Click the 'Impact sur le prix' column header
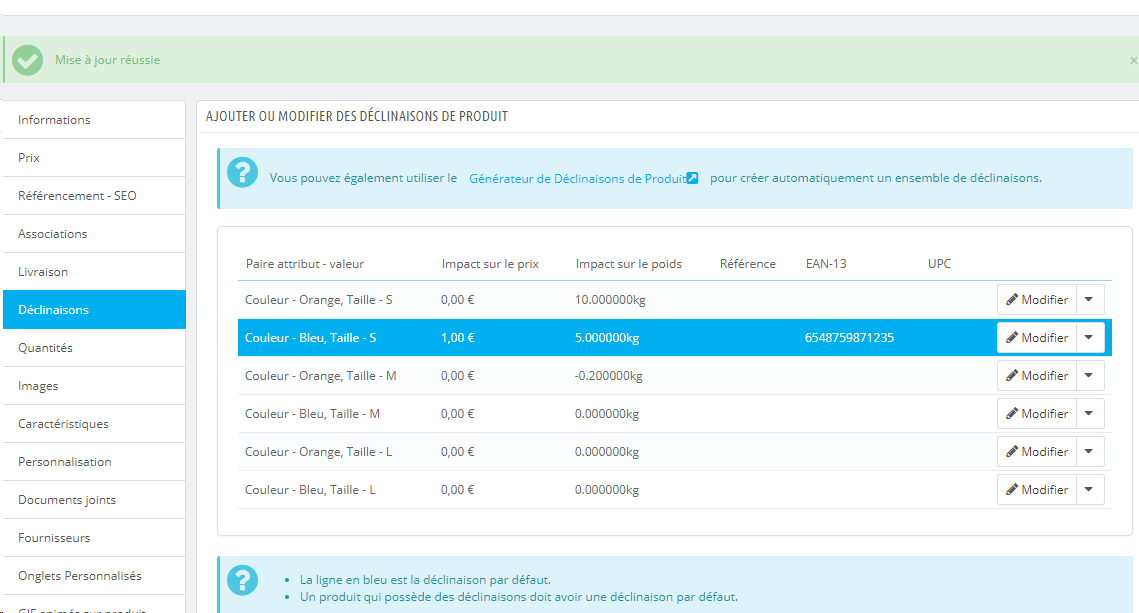 490,264
